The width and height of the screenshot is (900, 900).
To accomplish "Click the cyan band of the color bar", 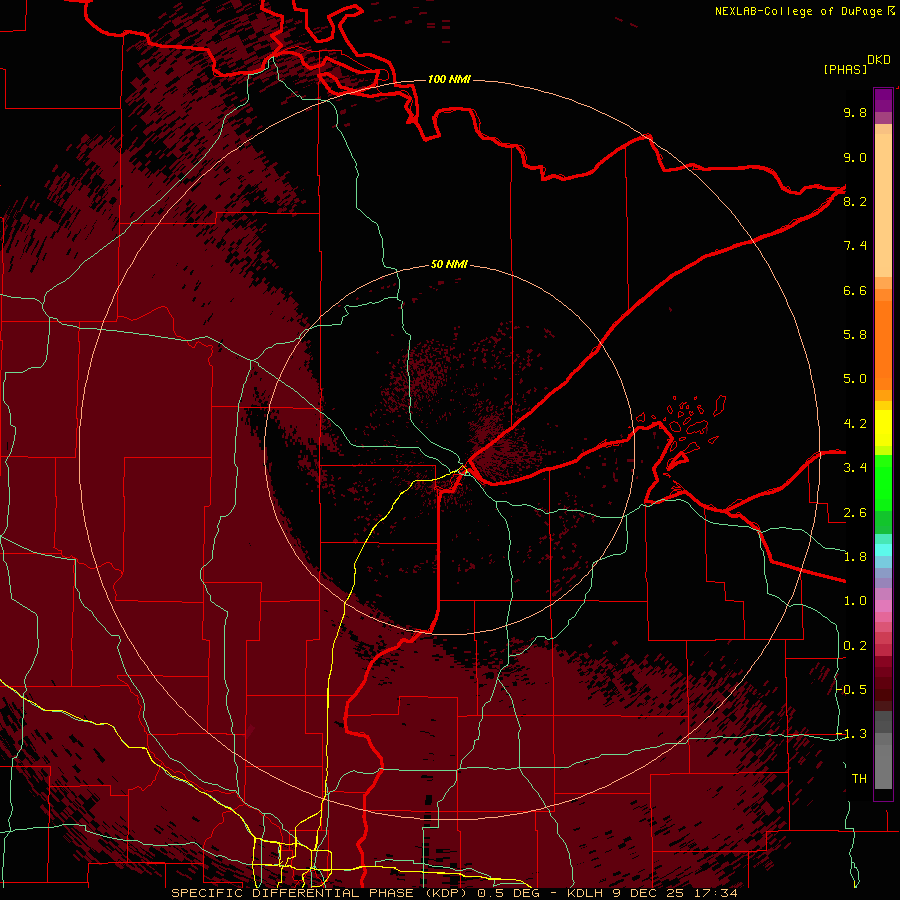I will (883, 550).
